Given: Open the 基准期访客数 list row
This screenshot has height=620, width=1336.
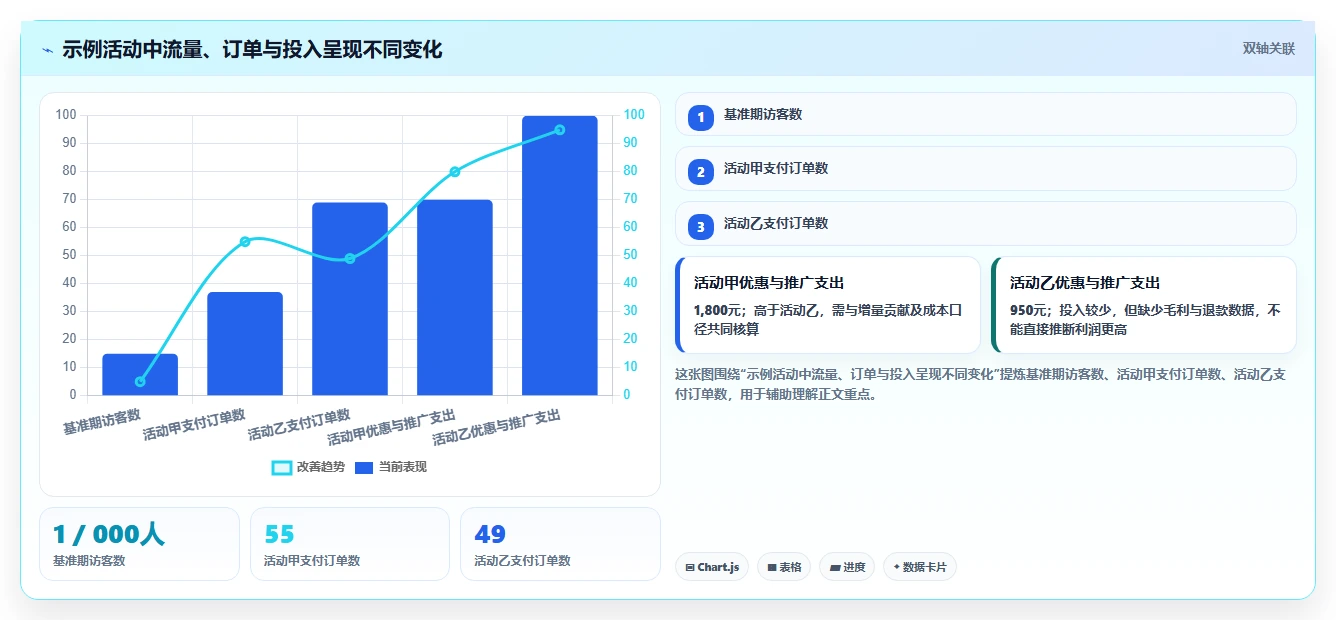Looking at the screenshot, I should point(985,114).
